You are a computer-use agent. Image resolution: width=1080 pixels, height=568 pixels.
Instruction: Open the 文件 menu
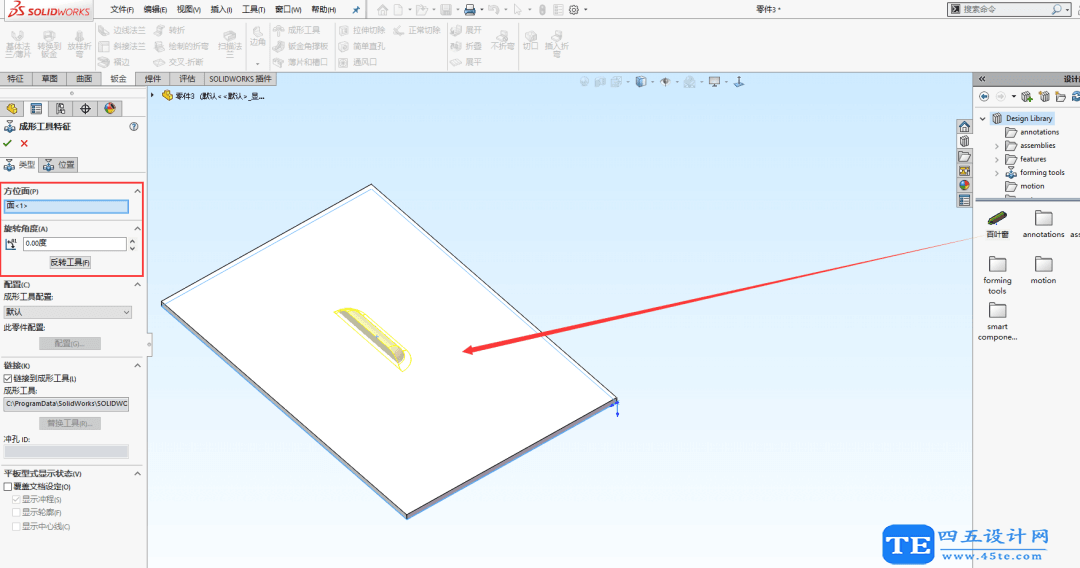point(122,10)
